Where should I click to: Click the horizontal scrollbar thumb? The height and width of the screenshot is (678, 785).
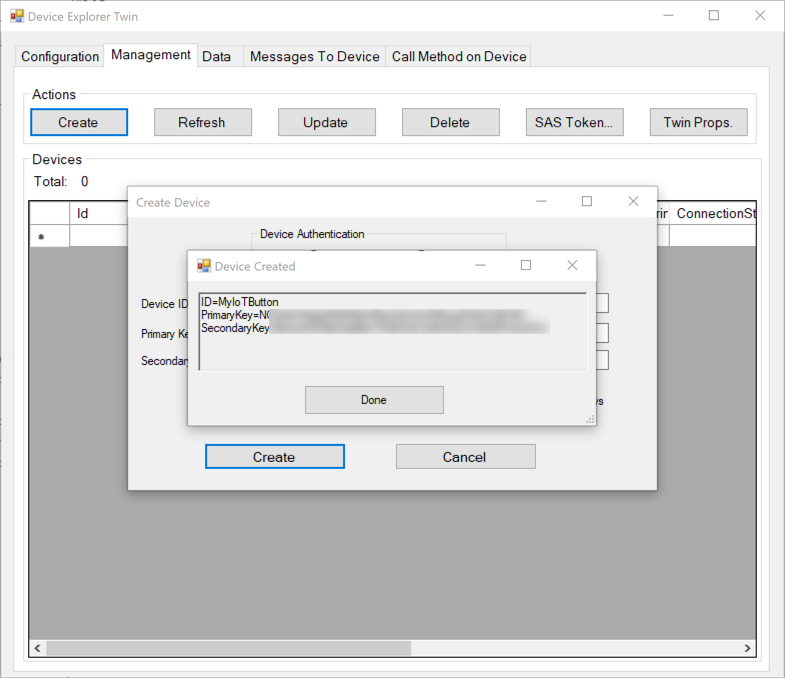[228, 648]
